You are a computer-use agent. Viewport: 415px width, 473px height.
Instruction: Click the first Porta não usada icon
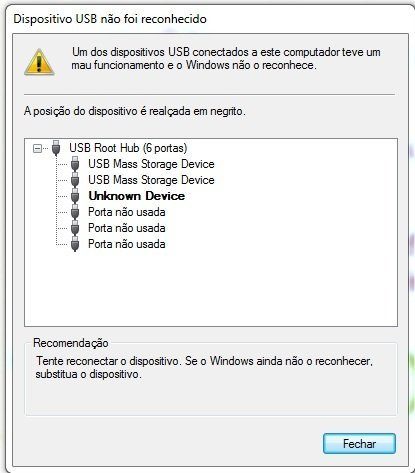(75, 212)
